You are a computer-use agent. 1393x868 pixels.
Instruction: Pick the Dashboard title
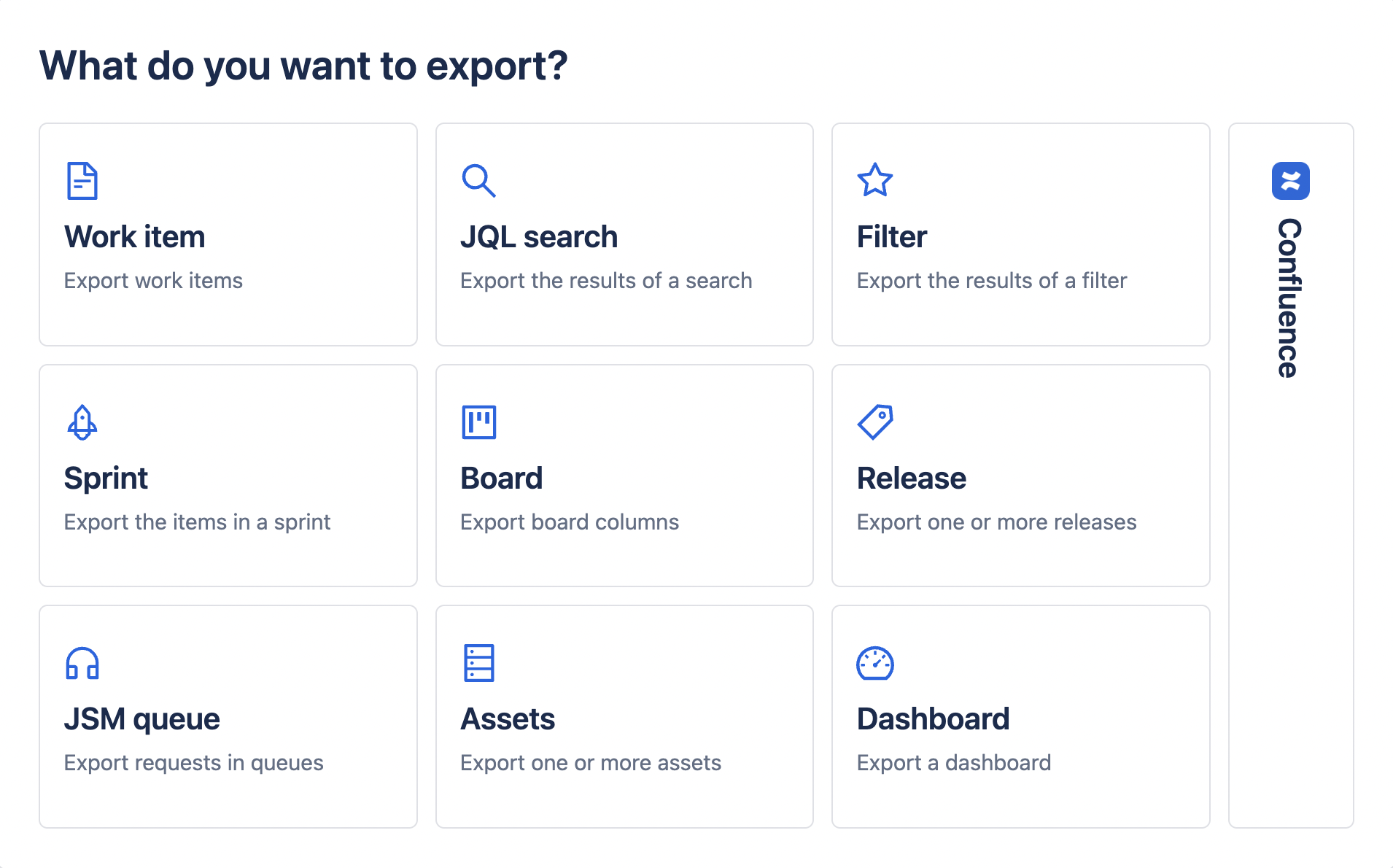(933, 719)
